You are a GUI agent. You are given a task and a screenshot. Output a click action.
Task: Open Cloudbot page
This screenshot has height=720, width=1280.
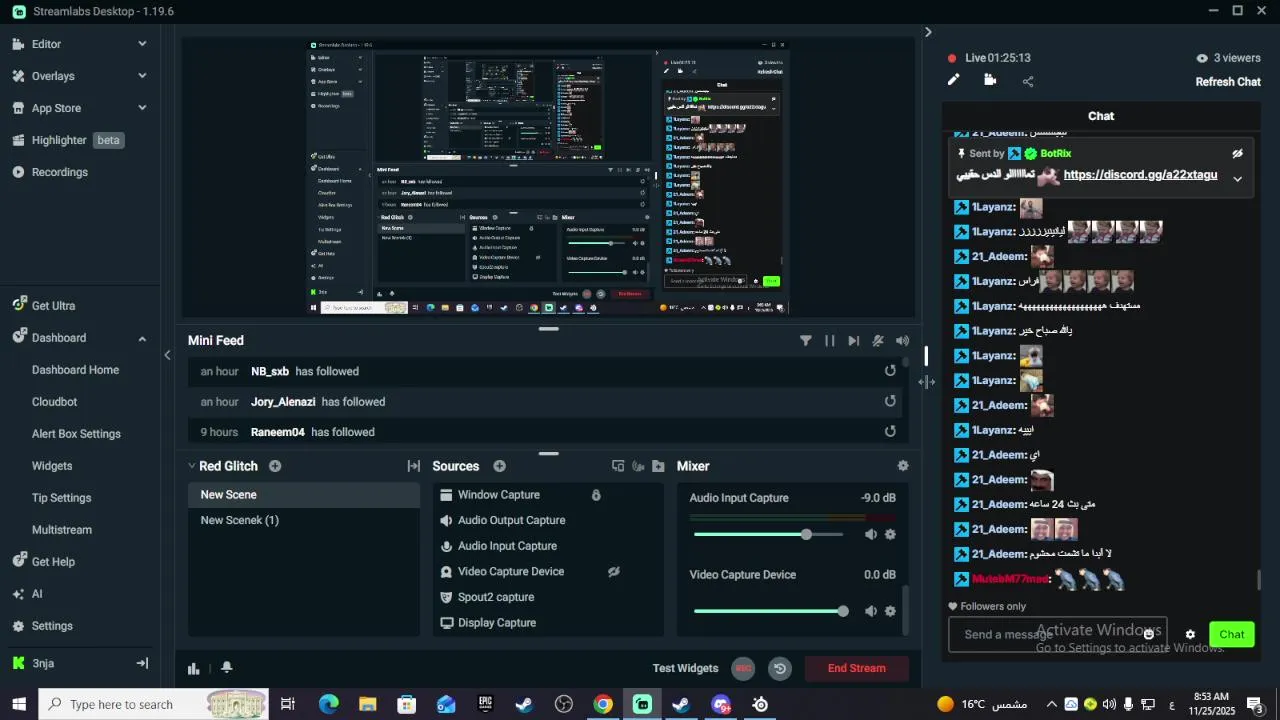click(54, 402)
